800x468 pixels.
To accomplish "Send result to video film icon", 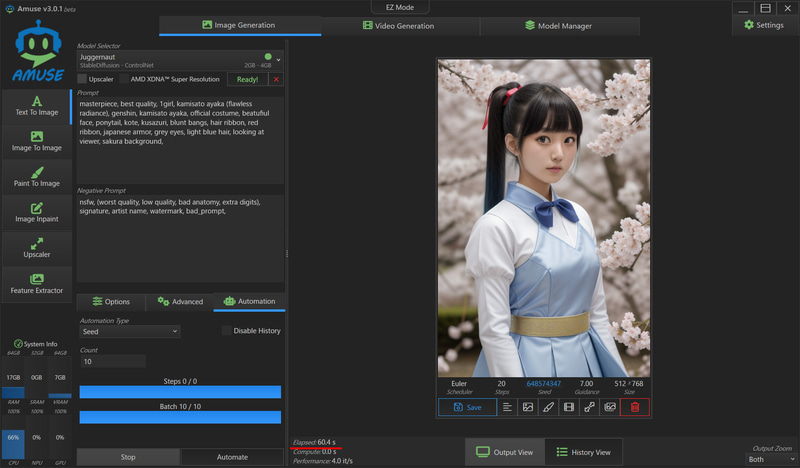I will pyautogui.click(x=568, y=407).
